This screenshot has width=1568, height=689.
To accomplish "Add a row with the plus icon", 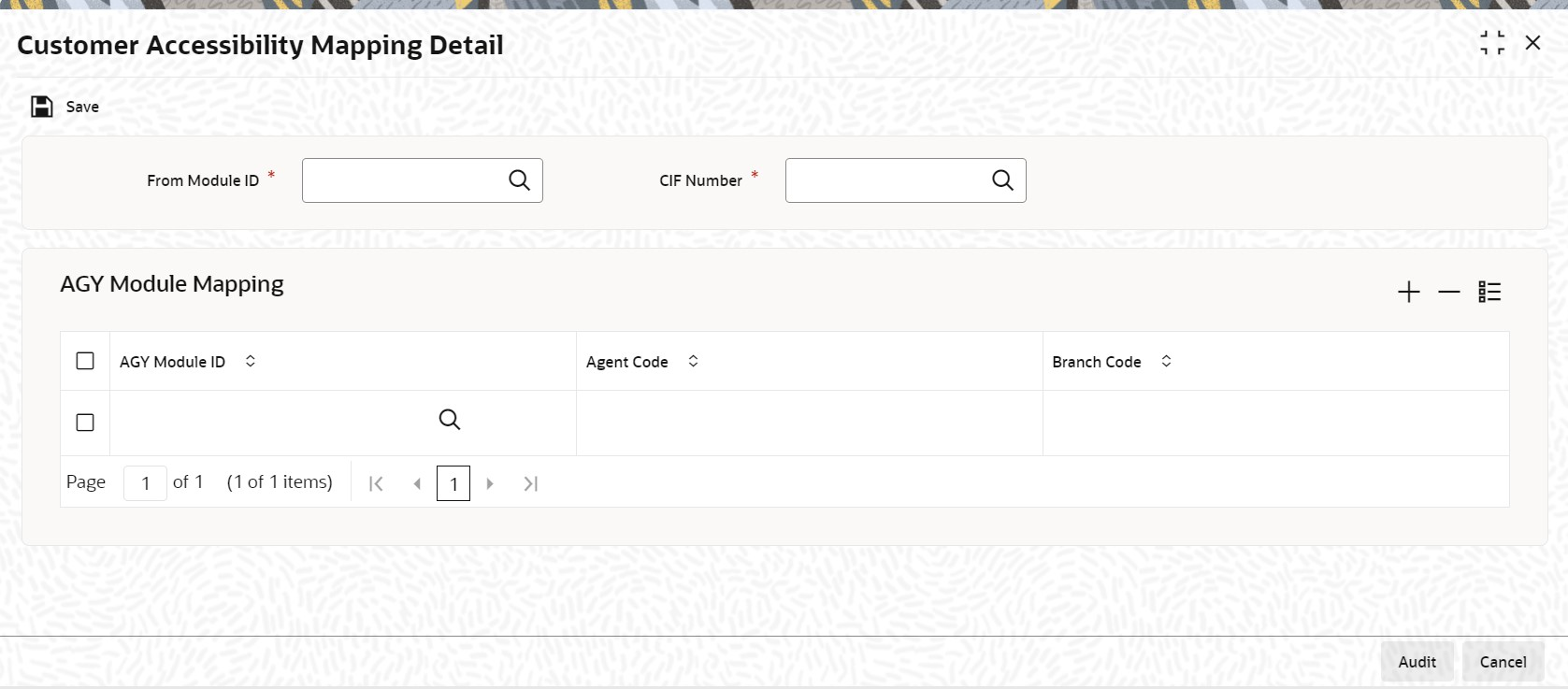I will click(1408, 292).
